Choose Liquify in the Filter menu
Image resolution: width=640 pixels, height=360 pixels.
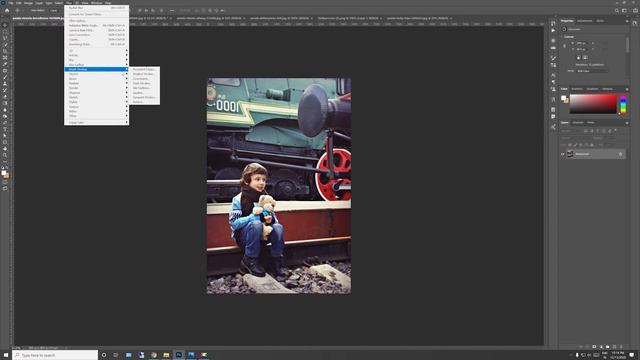point(96,40)
